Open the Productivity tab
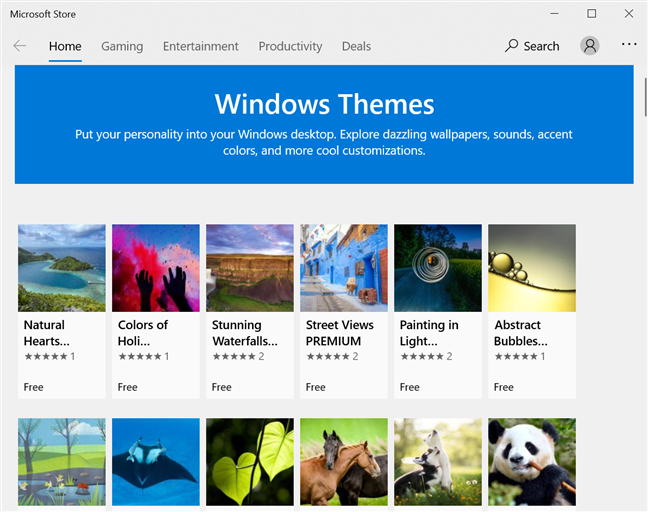The image size is (648, 512). coord(290,46)
